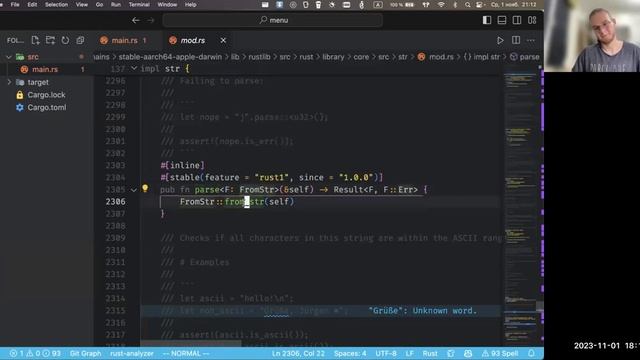Run the Rust file with play icon
The width and height of the screenshot is (640, 360).
(500, 40)
